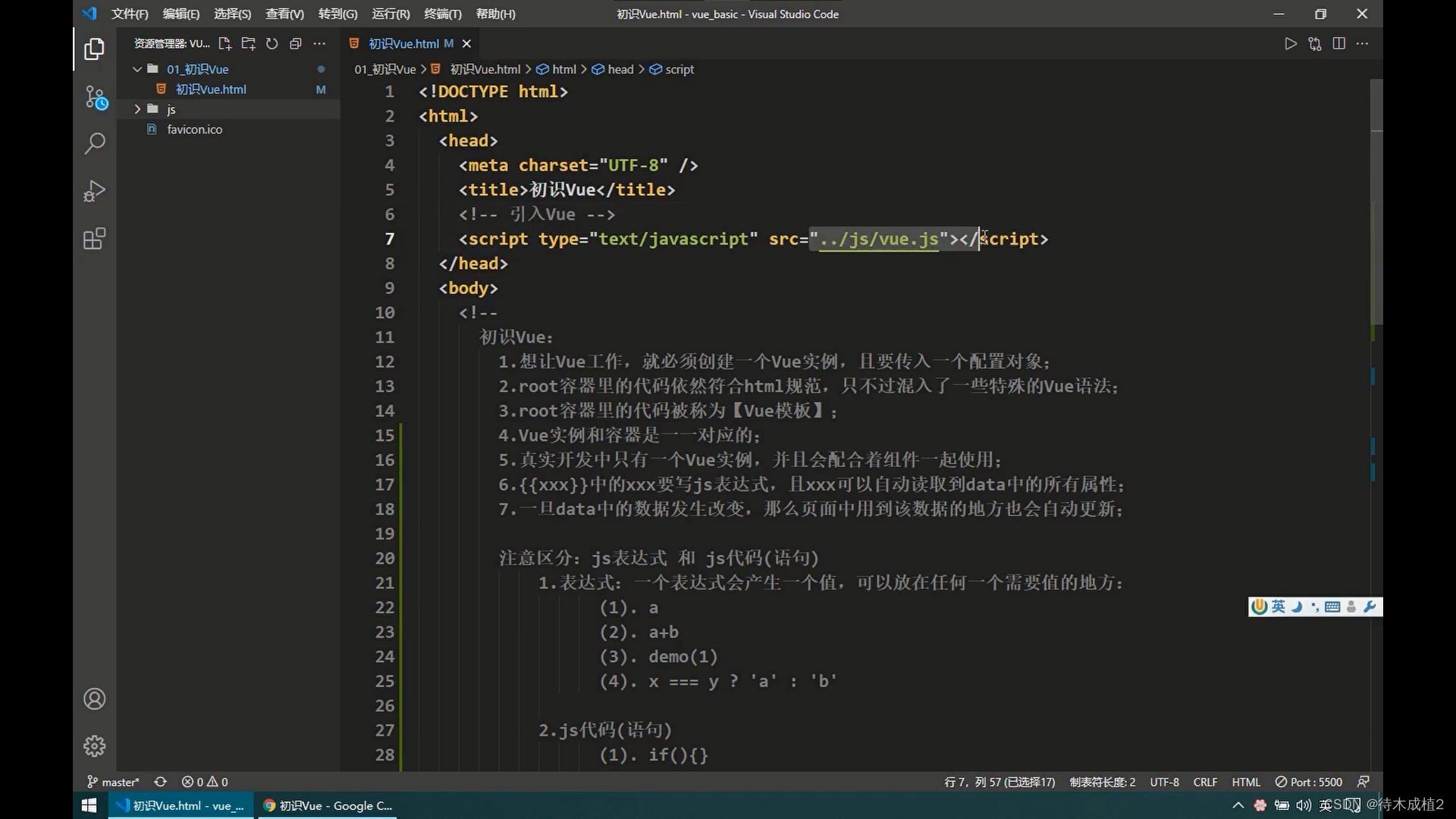The width and height of the screenshot is (1456, 819).
Task: Switch to VS Code taskbar window
Action: tap(180, 805)
